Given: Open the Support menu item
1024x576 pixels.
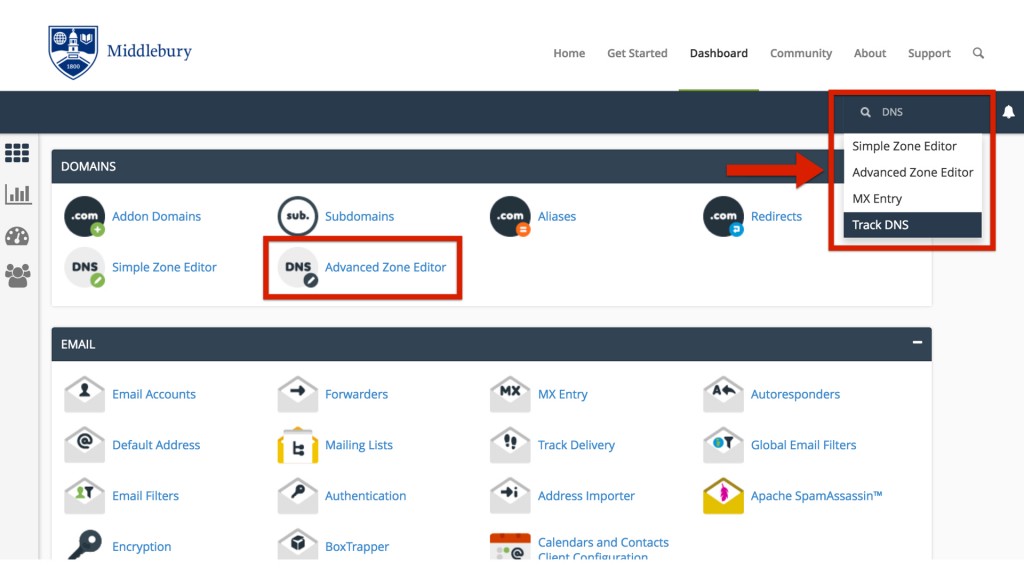Looking at the screenshot, I should 929,53.
